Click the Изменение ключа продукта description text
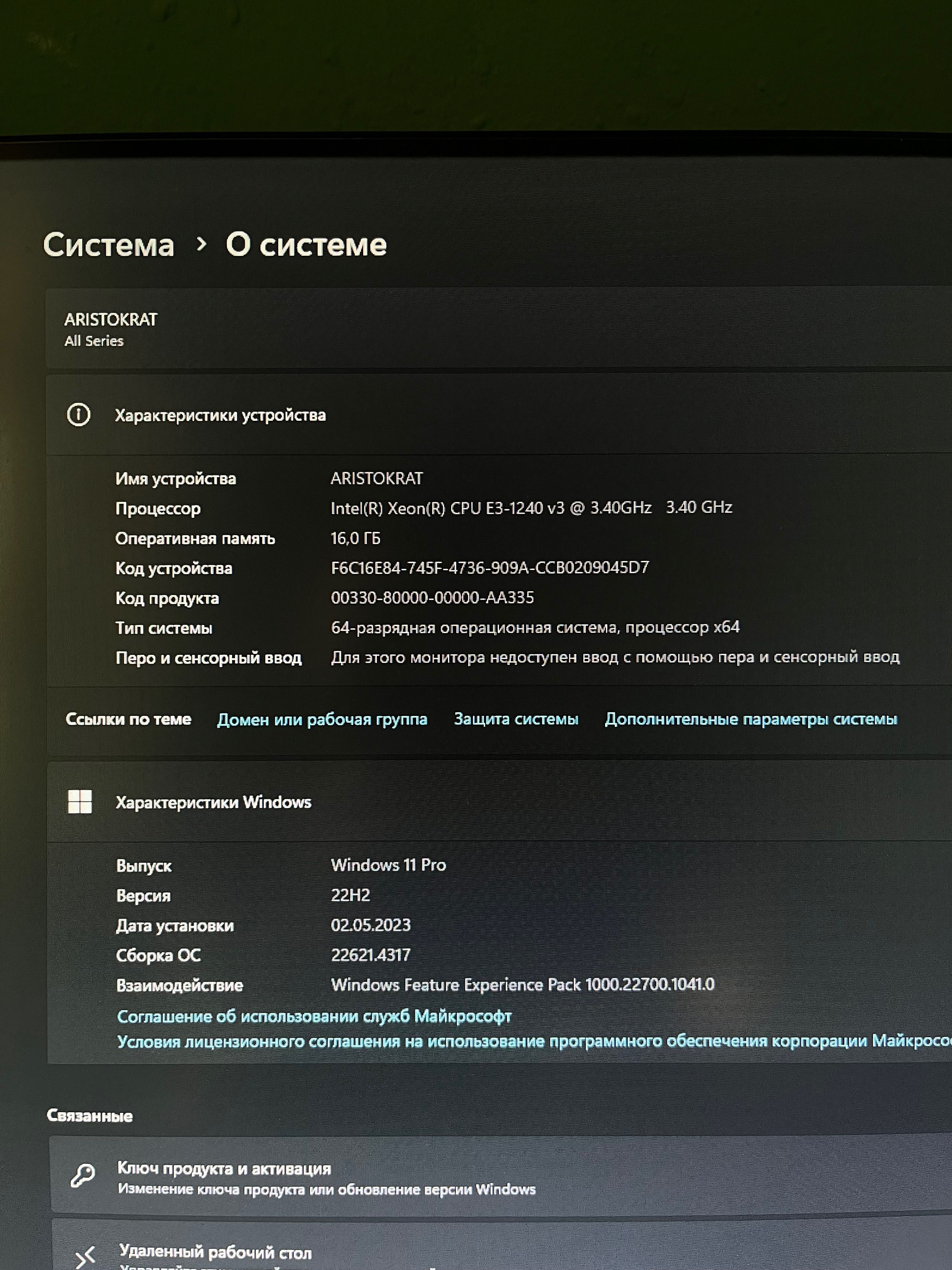 326,1189
